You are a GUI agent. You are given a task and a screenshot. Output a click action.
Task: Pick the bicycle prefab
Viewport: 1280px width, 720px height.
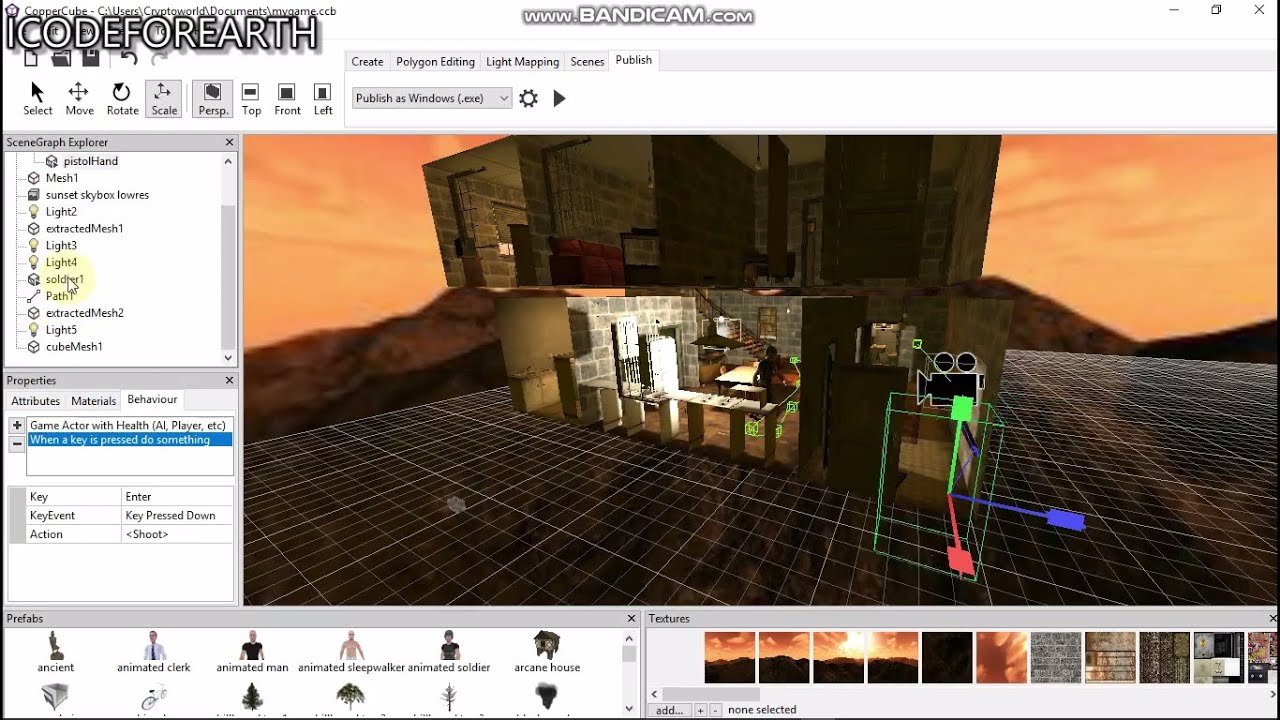[x=153, y=696]
